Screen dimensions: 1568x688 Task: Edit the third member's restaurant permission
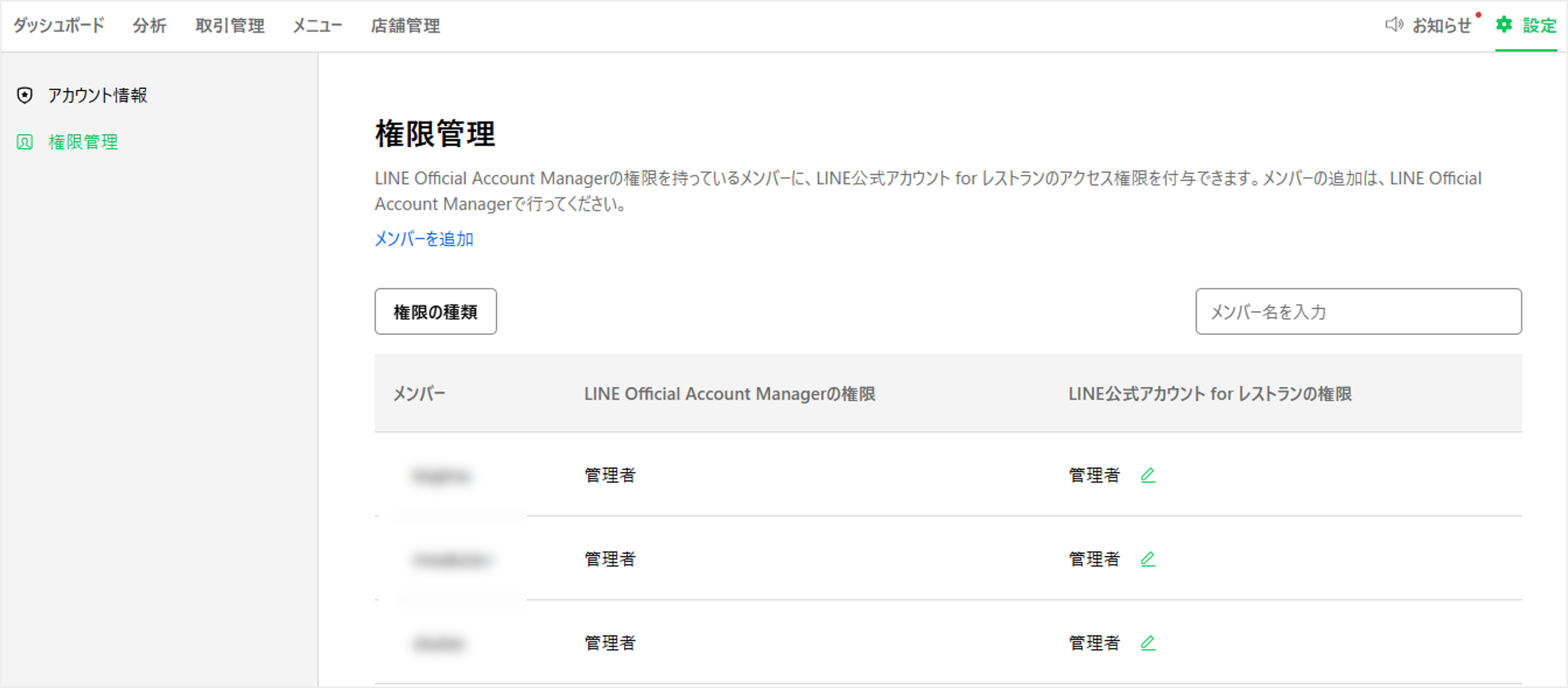click(x=1148, y=642)
